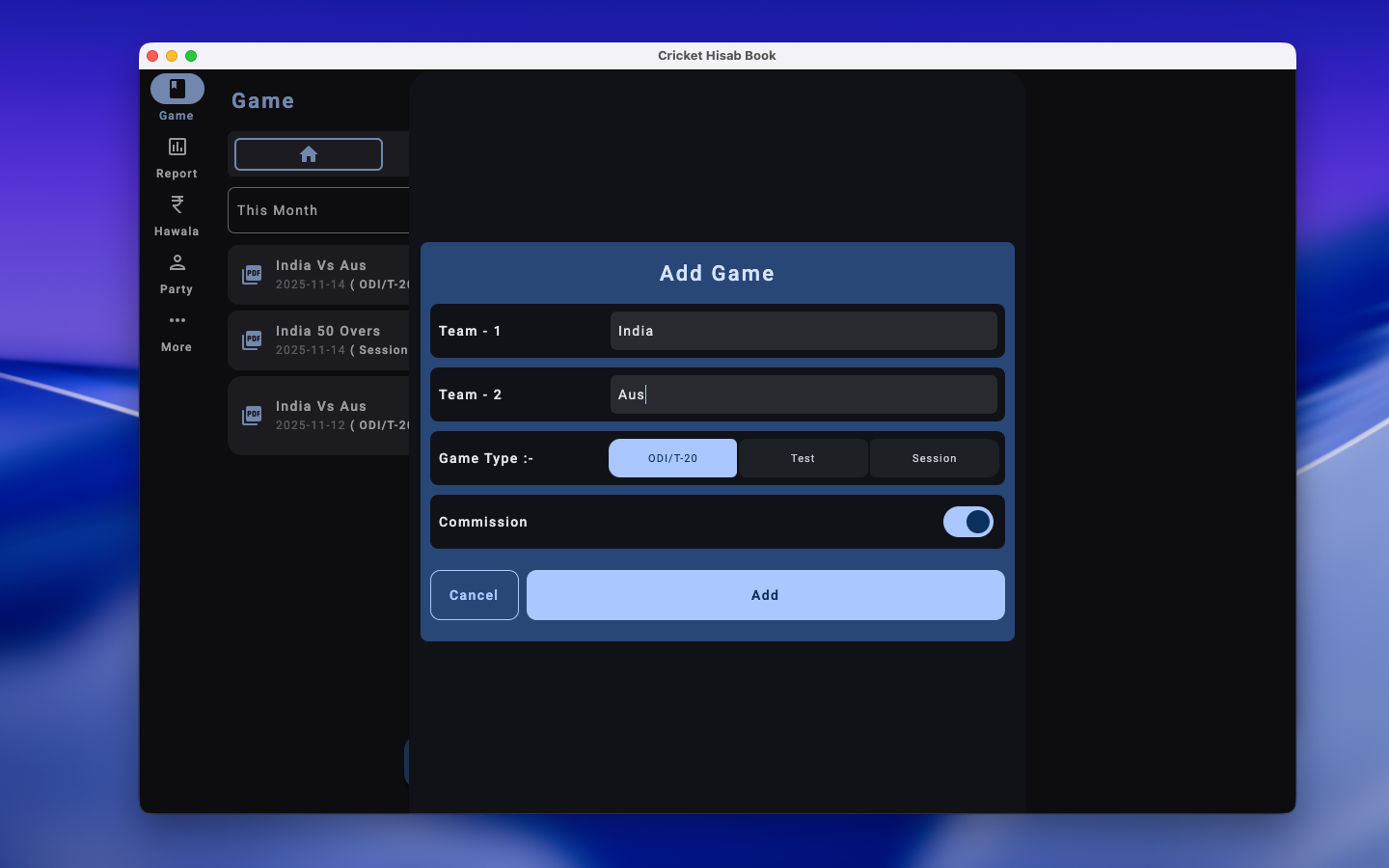Select India Vs Aus 2025-11-14 entry

pyautogui.click(x=319, y=275)
